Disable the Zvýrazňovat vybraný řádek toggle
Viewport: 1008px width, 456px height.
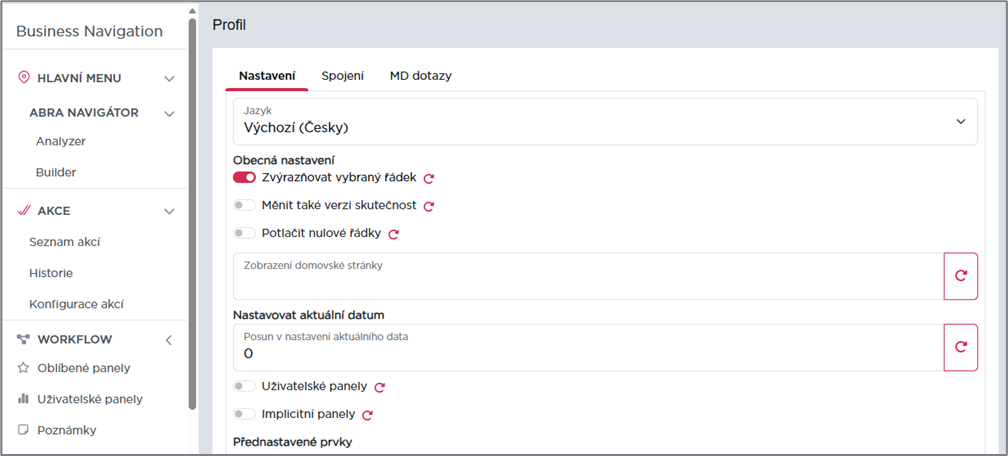click(244, 178)
